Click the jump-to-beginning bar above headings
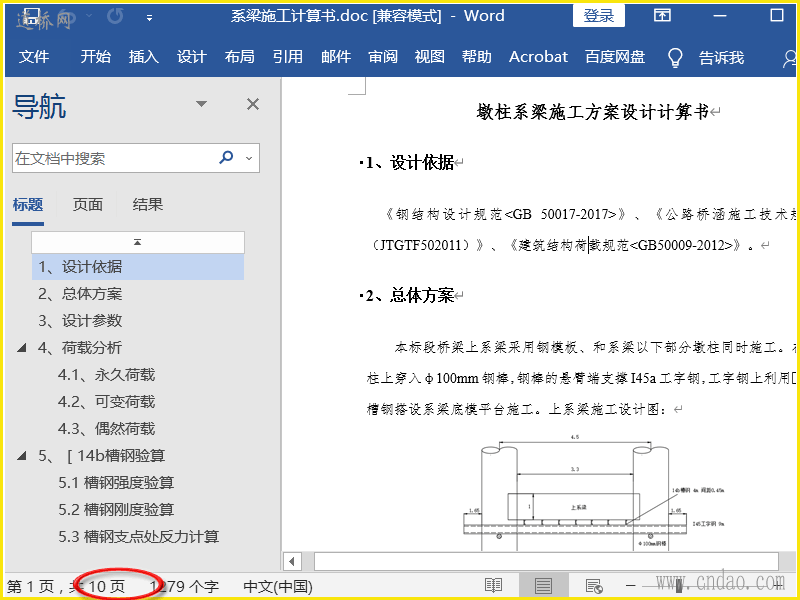This screenshot has height=600, width=800. [x=138, y=242]
